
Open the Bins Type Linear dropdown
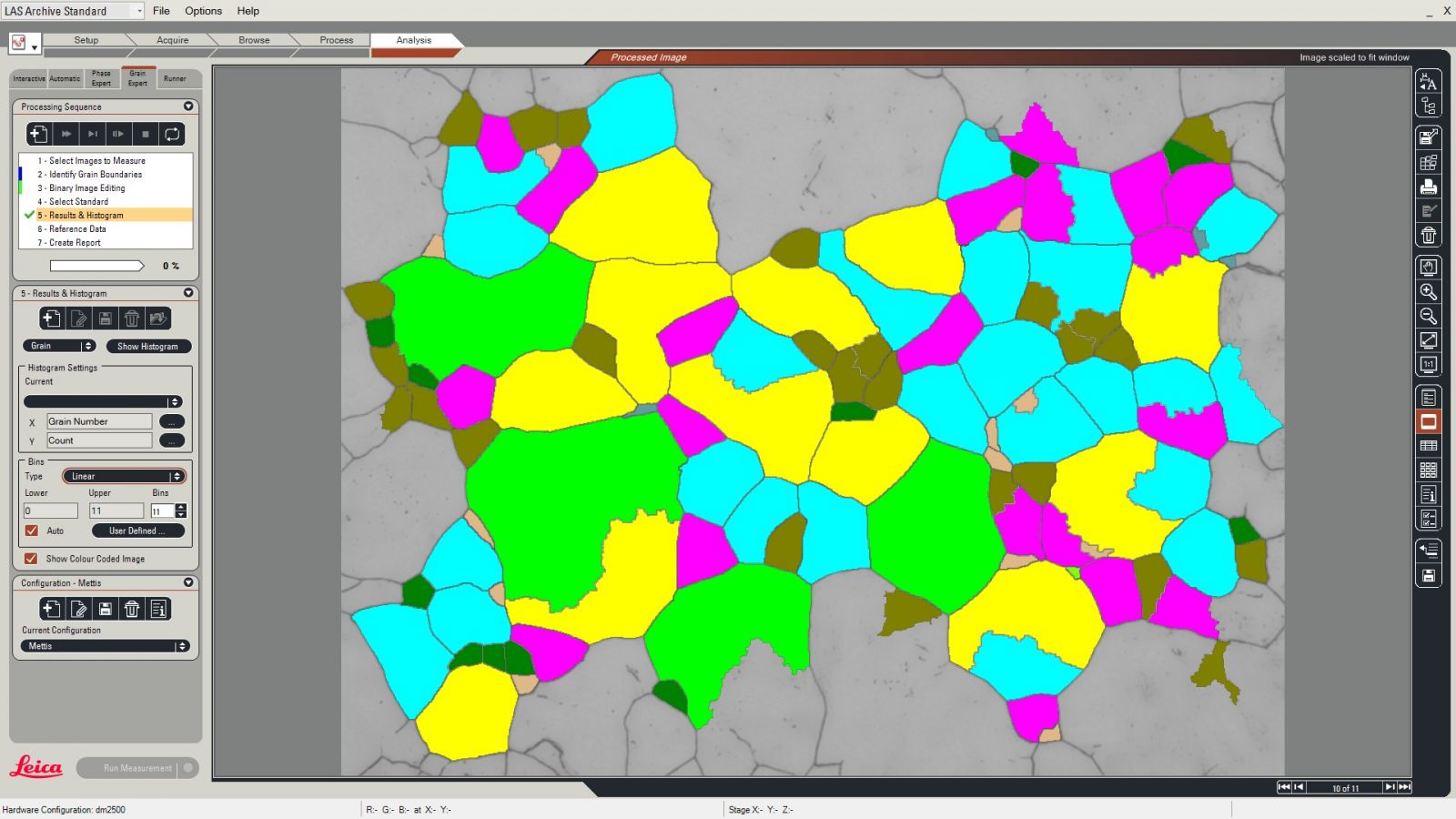coord(124,476)
